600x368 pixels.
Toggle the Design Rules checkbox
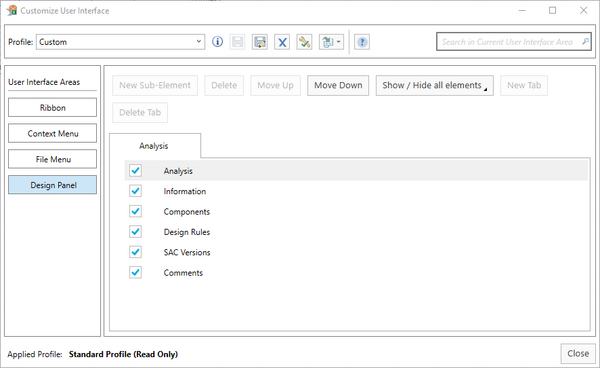(135, 231)
